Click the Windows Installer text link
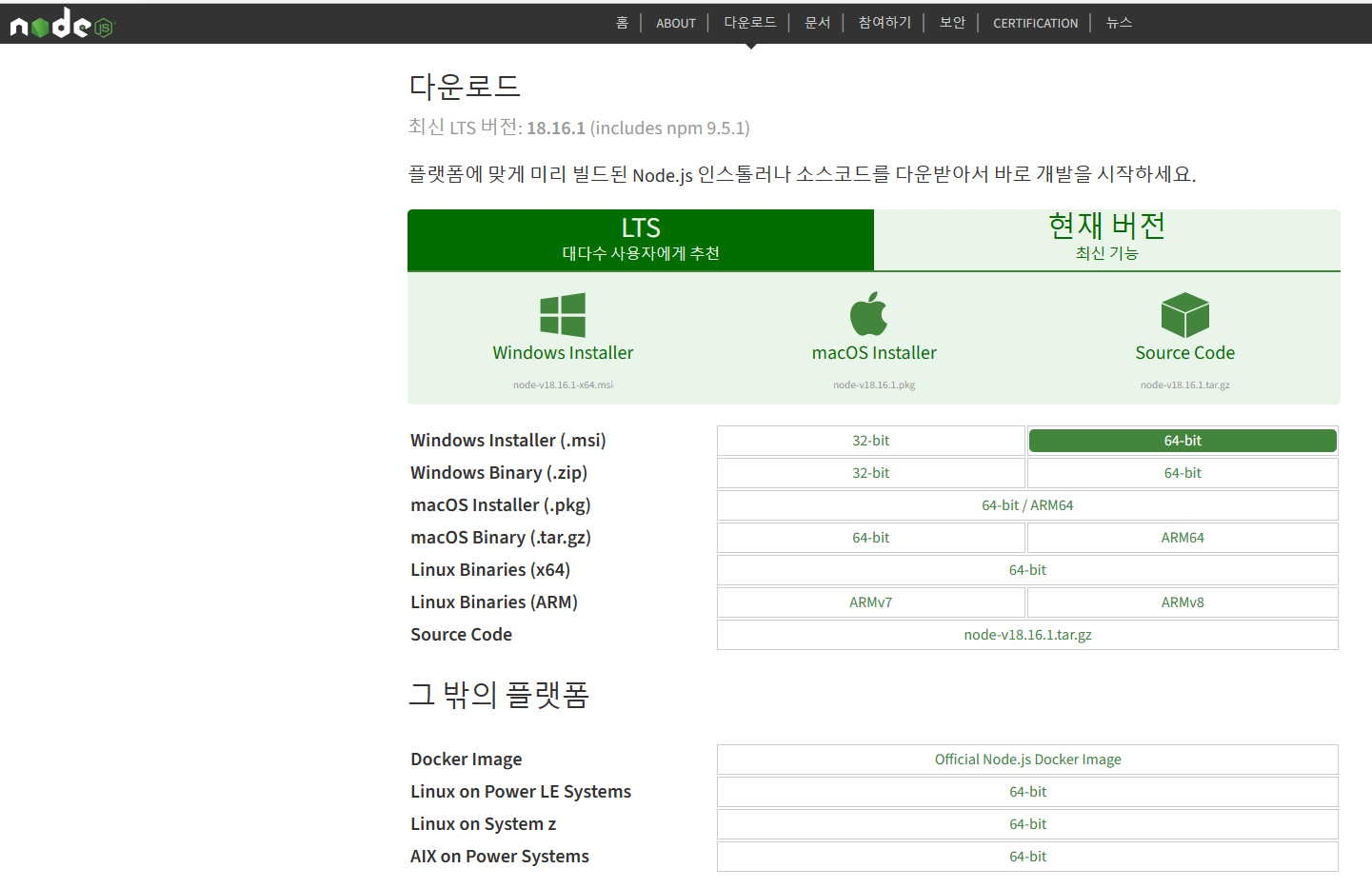Image resolution: width=1372 pixels, height=888 pixels. coord(563,353)
